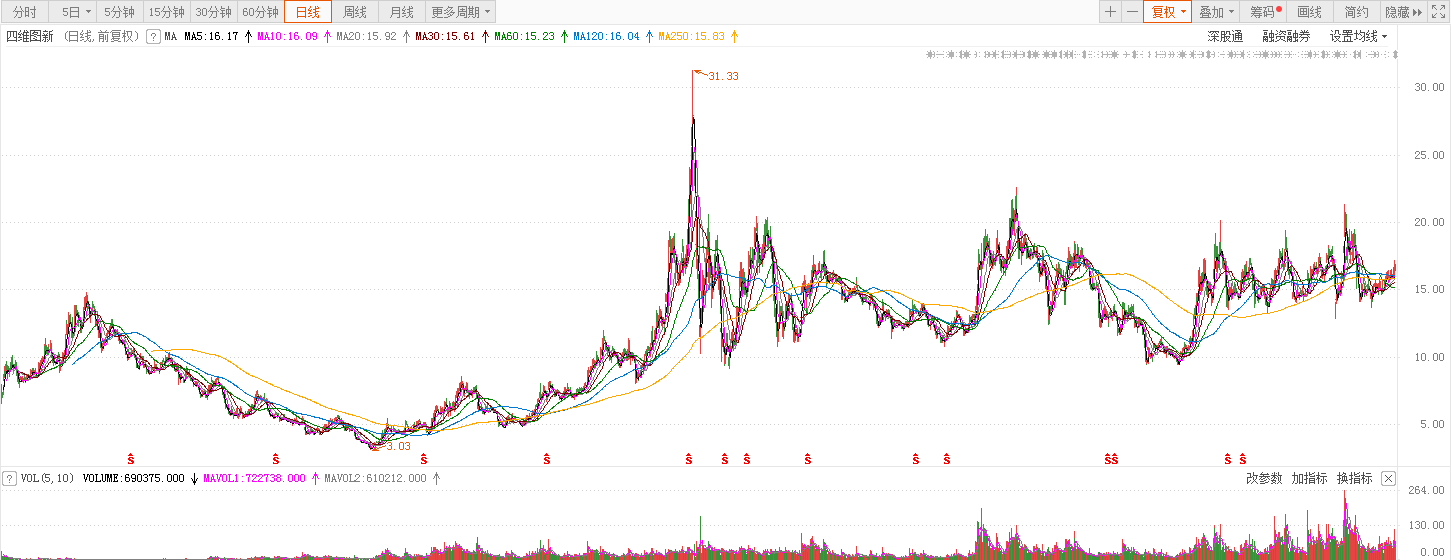Enter fullscreen with the expand icon

(1439, 12)
